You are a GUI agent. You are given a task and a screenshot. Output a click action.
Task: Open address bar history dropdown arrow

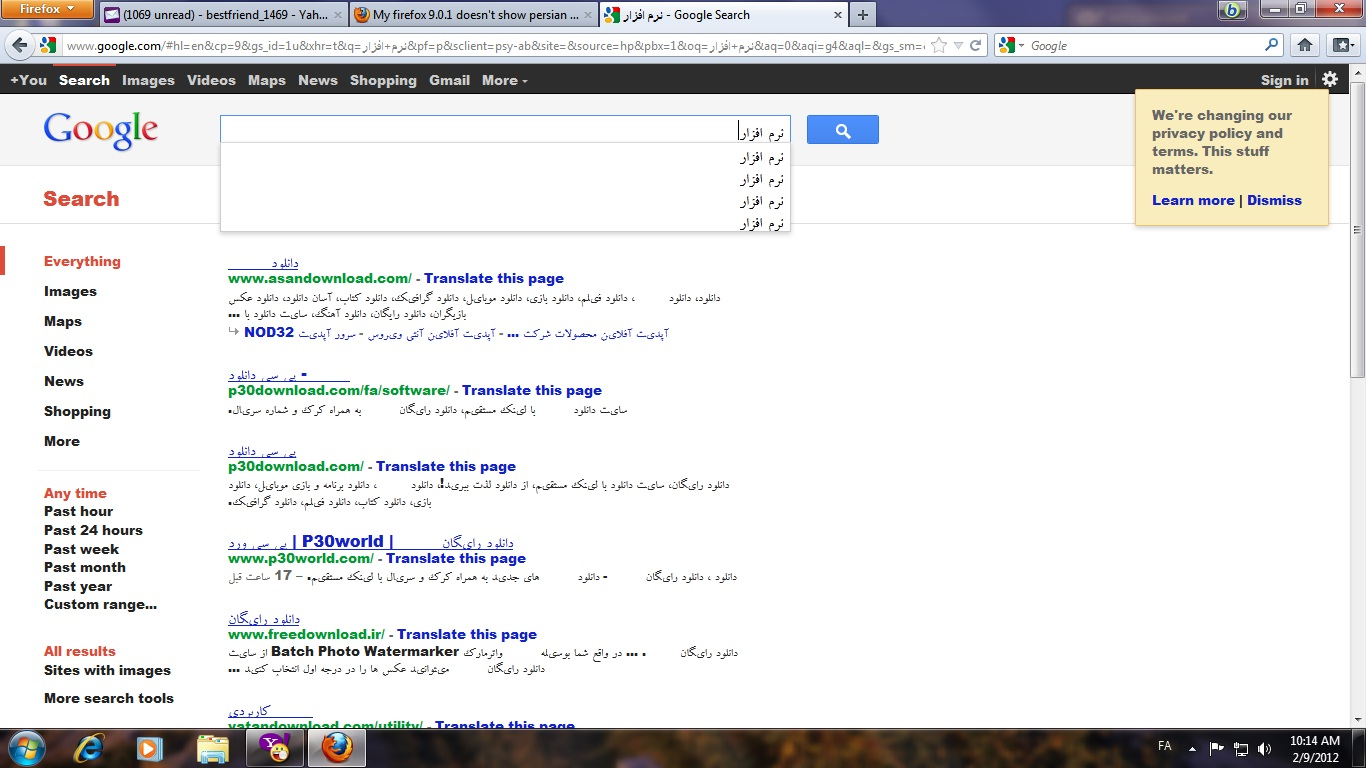(958, 45)
